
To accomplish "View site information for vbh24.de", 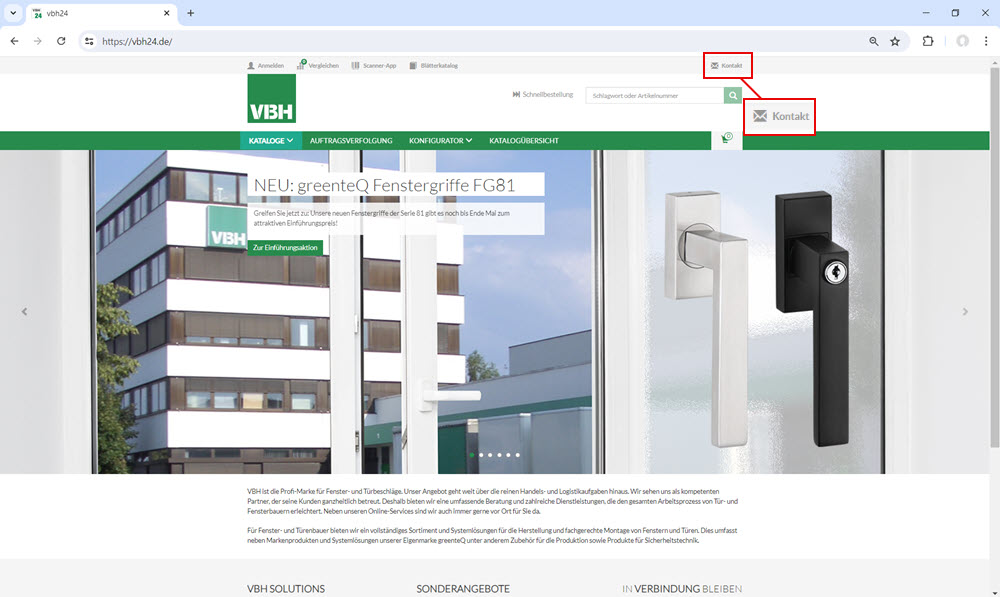I will tap(89, 41).
